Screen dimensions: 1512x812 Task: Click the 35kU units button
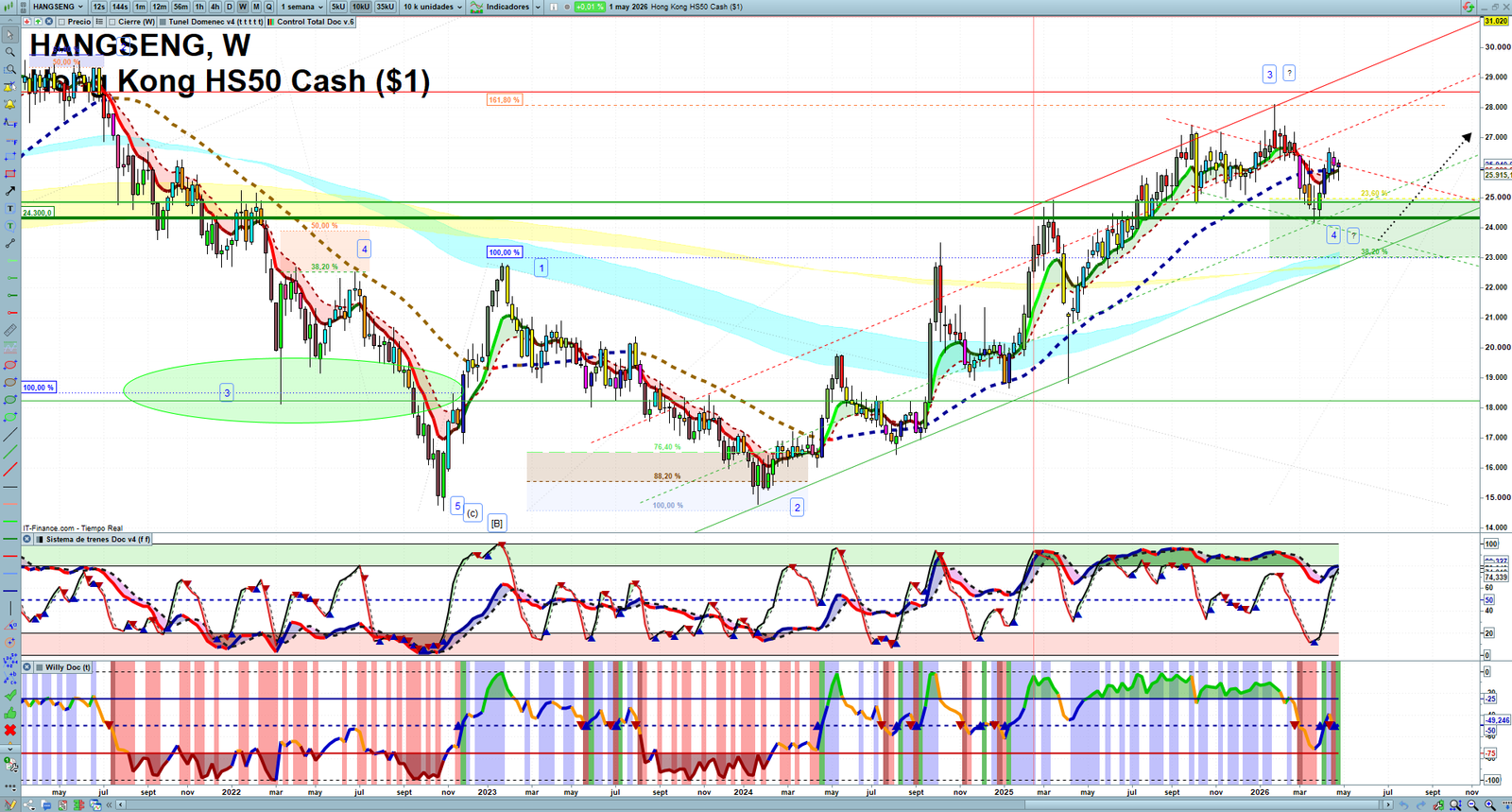point(385,7)
